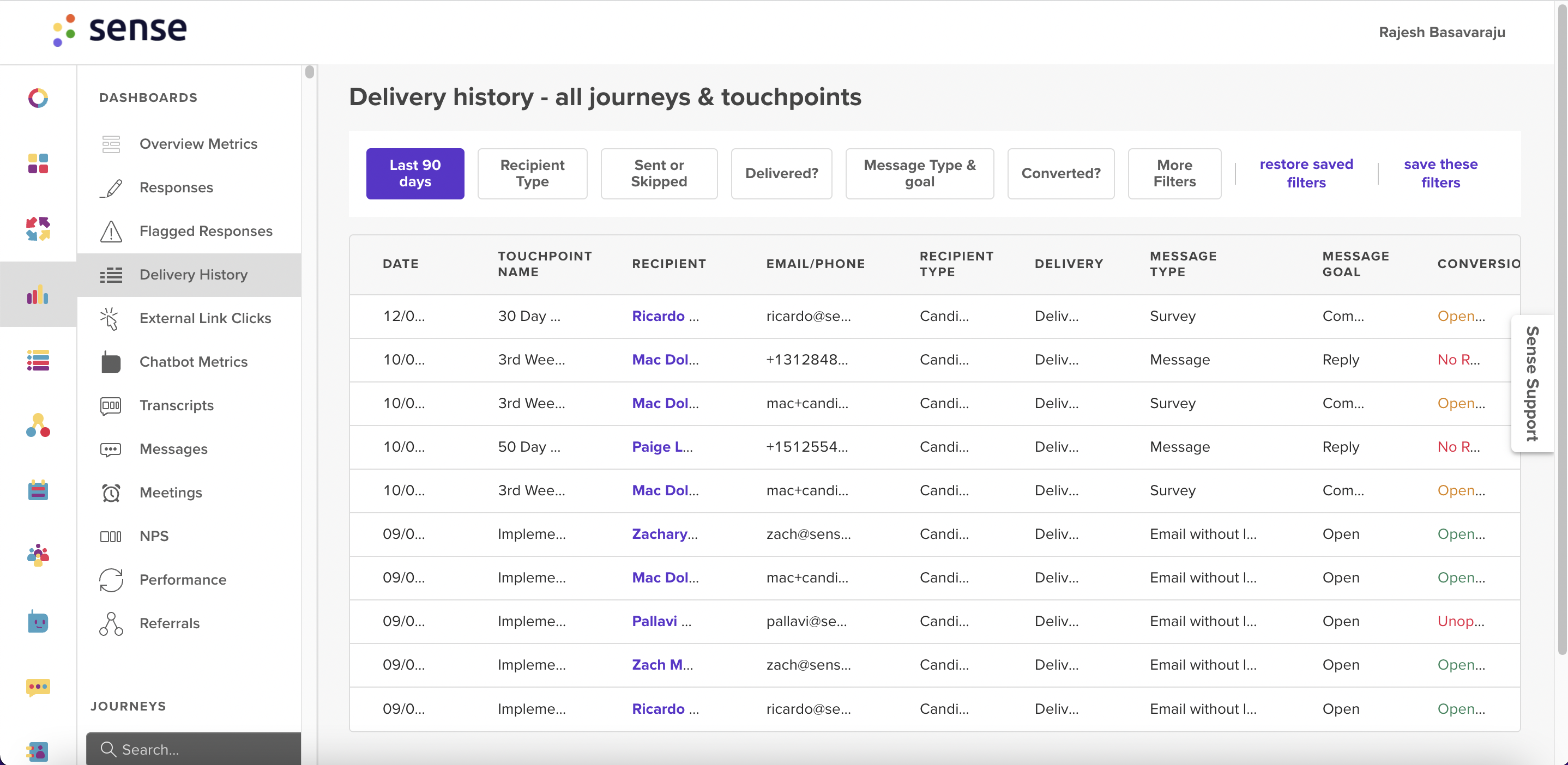This screenshot has width=1568, height=765.
Task: Open the four-squares grid icon in left rail
Action: (x=38, y=163)
